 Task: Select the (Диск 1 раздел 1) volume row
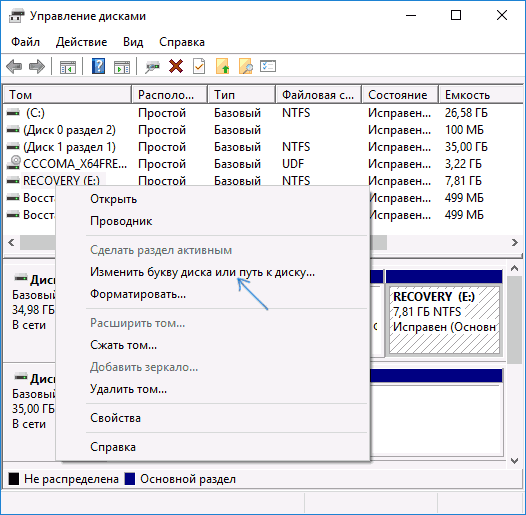click(x=263, y=147)
